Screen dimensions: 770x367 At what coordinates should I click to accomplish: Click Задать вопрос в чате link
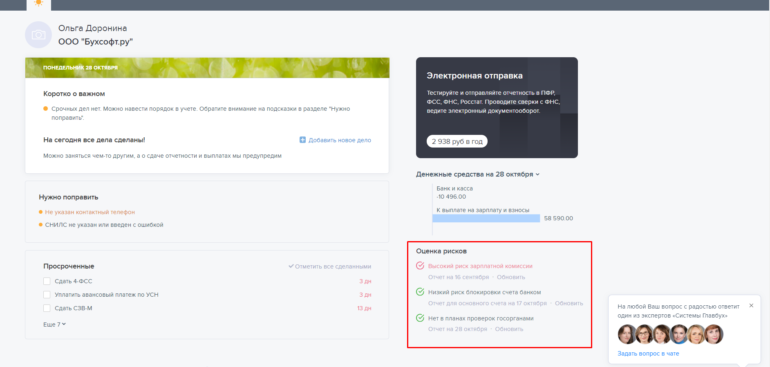tap(648, 353)
